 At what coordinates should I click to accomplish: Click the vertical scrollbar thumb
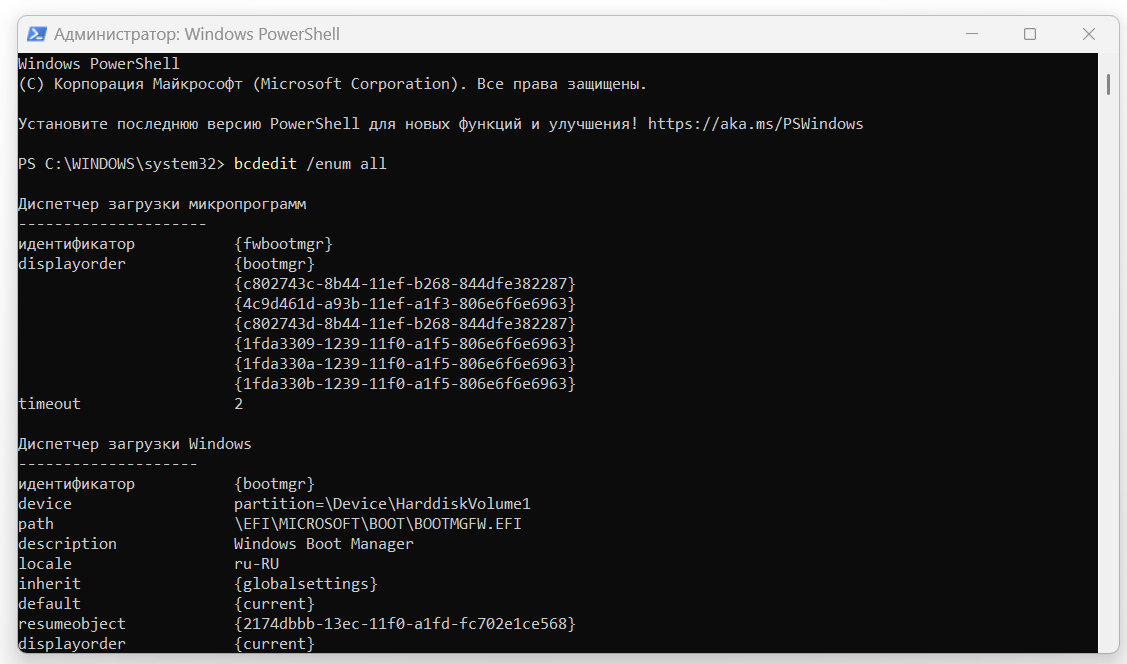click(x=1108, y=83)
